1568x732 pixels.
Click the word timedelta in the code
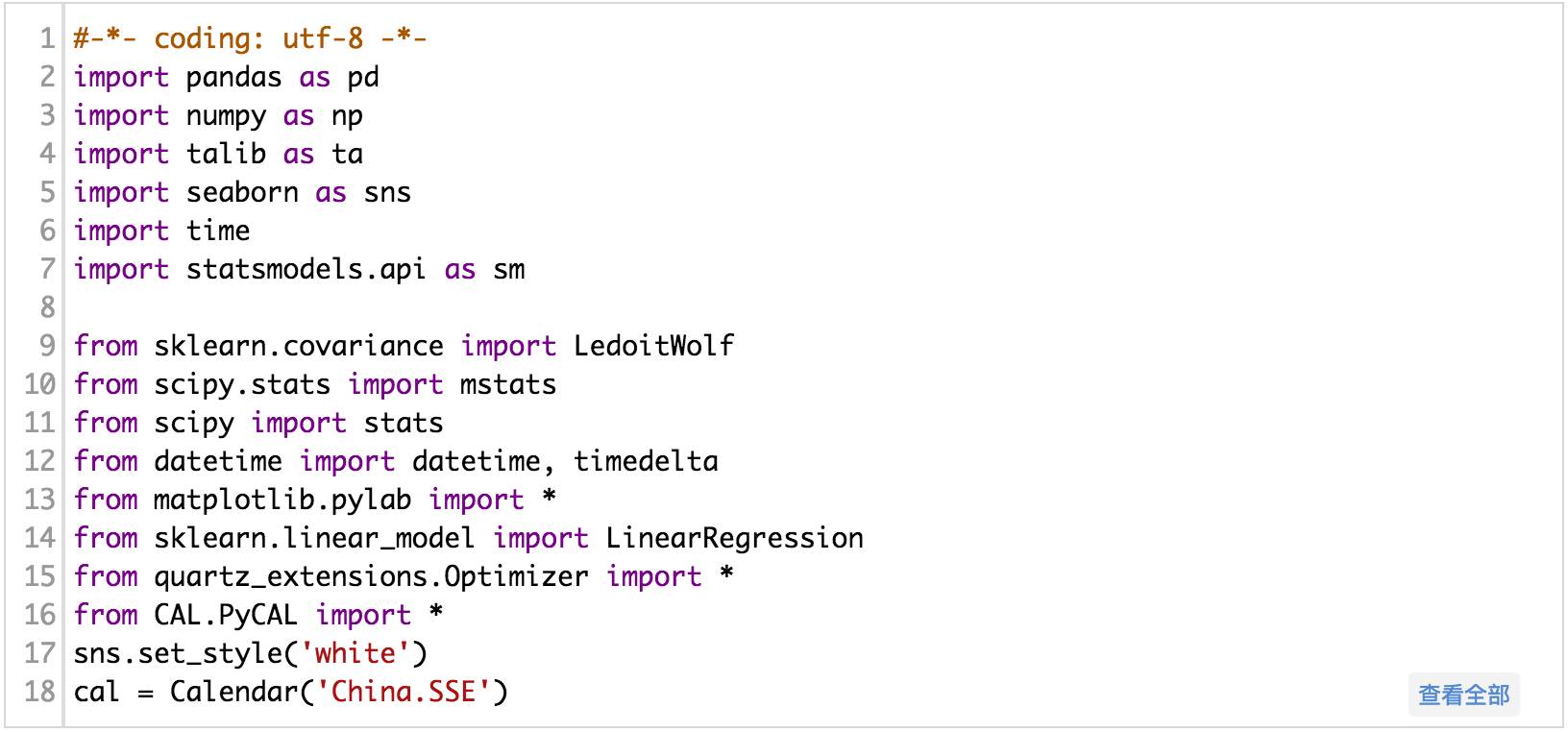(x=646, y=461)
